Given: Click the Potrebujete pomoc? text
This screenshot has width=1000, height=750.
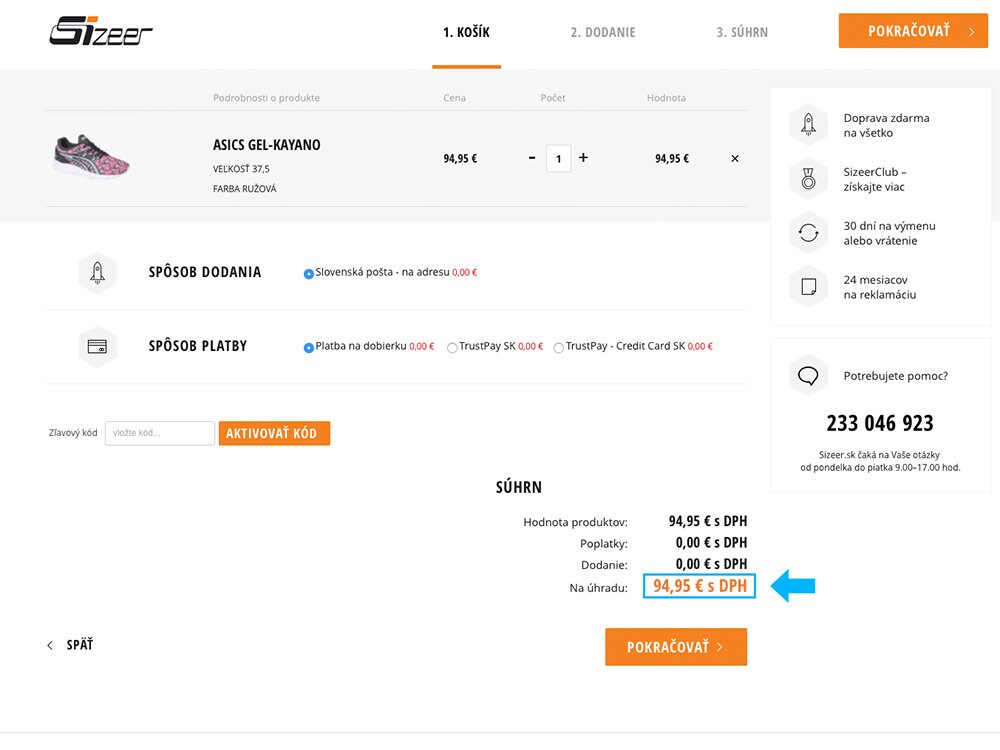Looking at the screenshot, I should (895, 376).
